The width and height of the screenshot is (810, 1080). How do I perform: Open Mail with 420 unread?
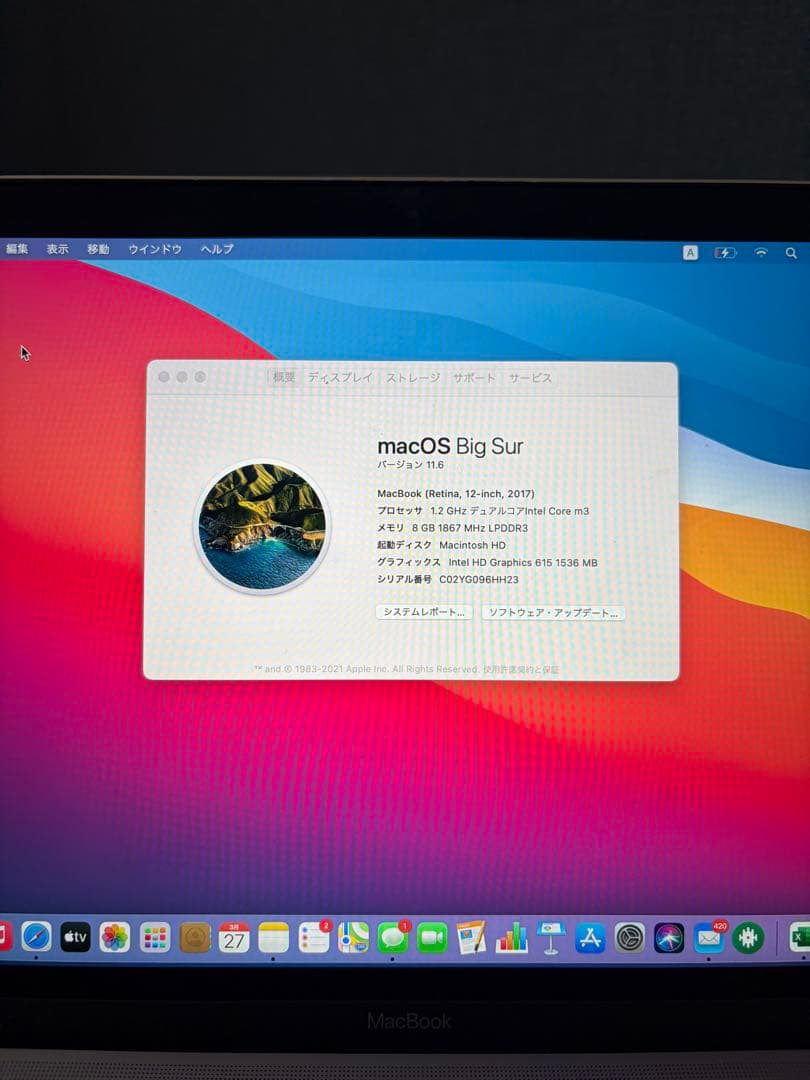coord(709,938)
